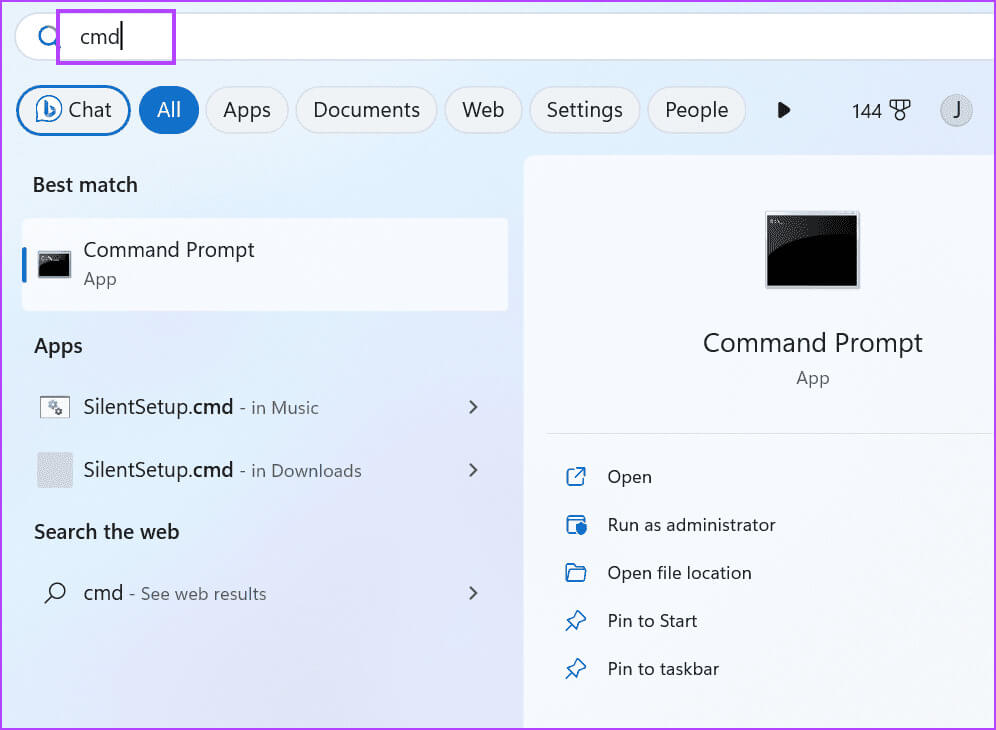Viewport: 996px width, 730px height.
Task: Click the search magnifier icon
Action: pyautogui.click(x=48, y=36)
